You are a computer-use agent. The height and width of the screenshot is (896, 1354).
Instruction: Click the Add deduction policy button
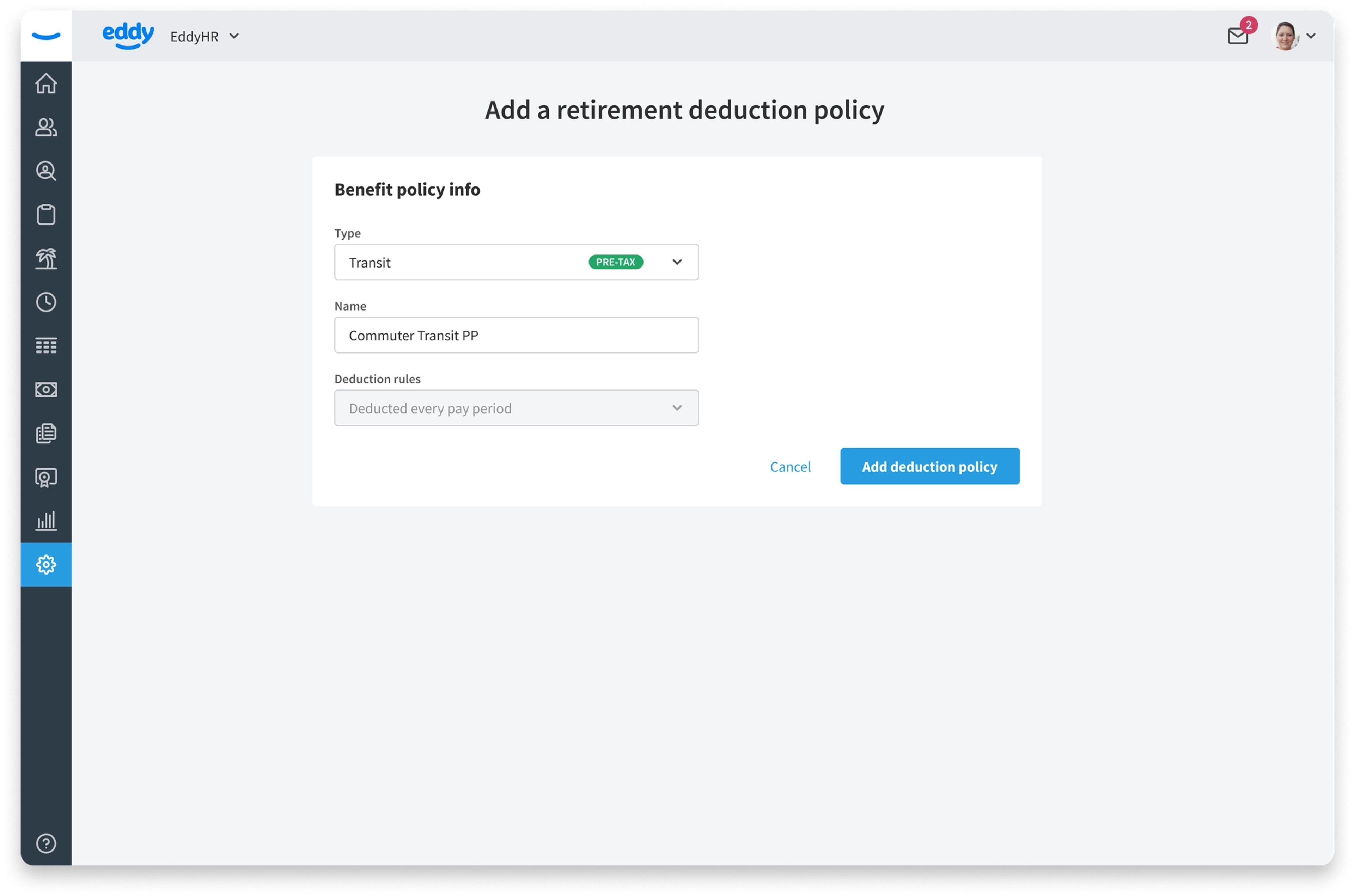pos(929,466)
